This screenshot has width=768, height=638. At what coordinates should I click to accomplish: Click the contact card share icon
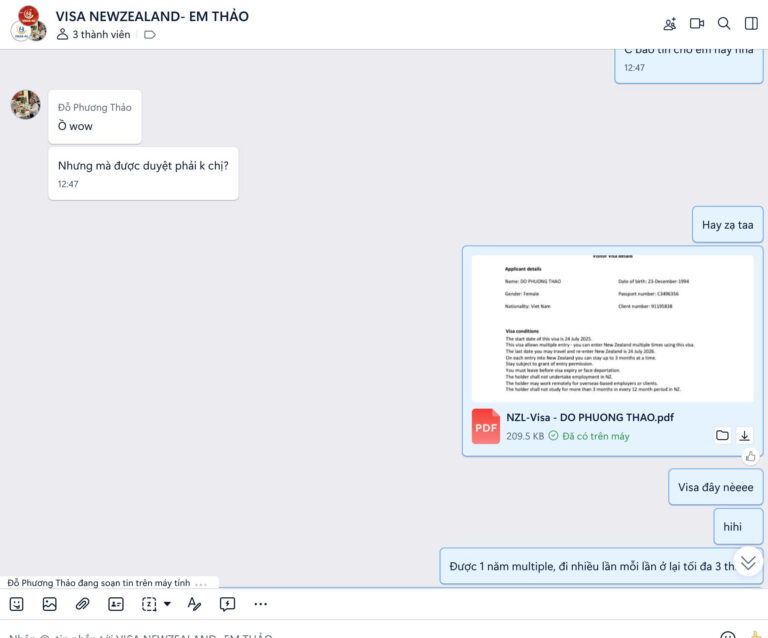pyautogui.click(x=116, y=604)
